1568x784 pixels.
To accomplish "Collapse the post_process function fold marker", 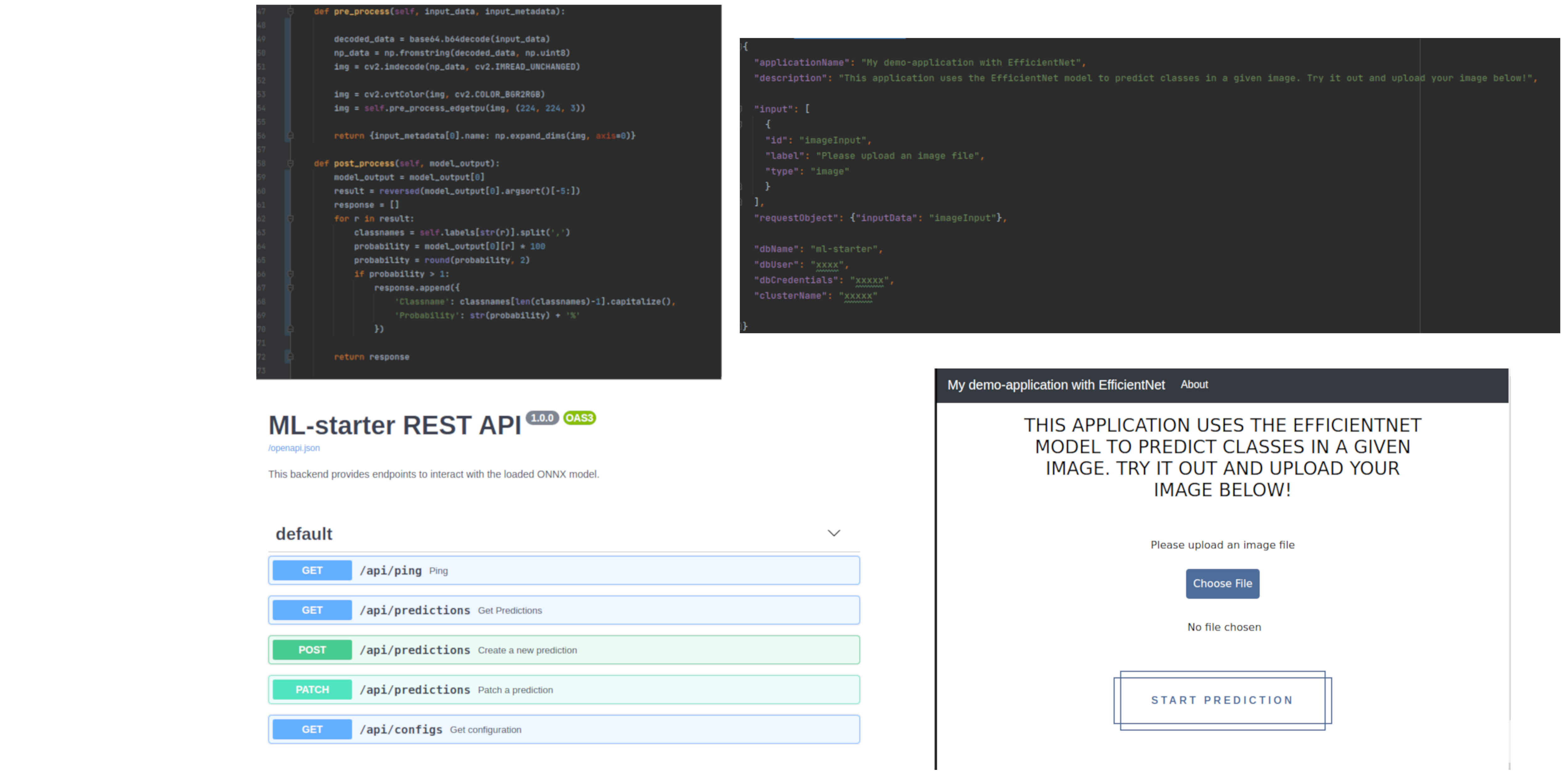I will pyautogui.click(x=290, y=163).
